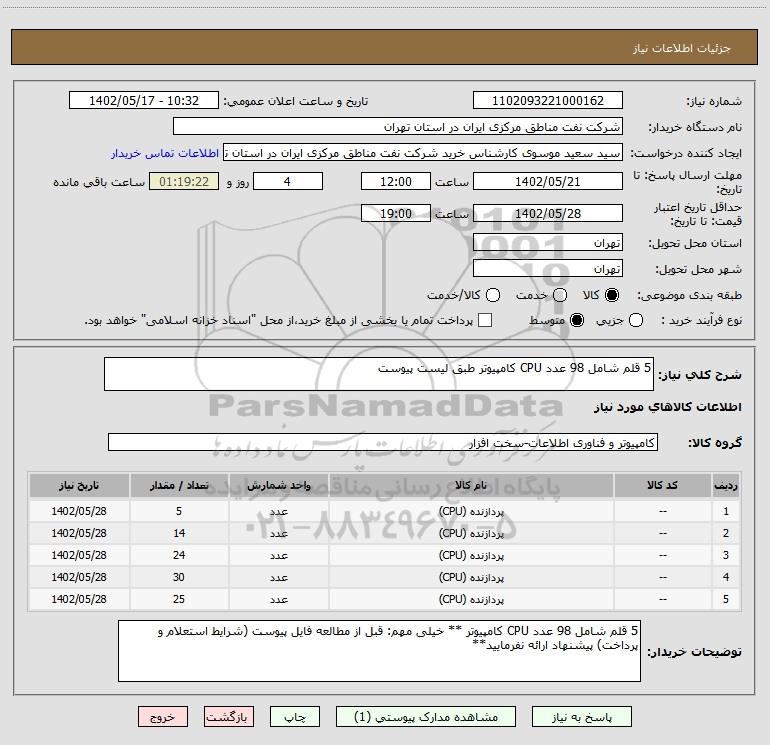Screen dimensions: 770x745
Task: Click the خروج exit button
Action: [x=163, y=717]
